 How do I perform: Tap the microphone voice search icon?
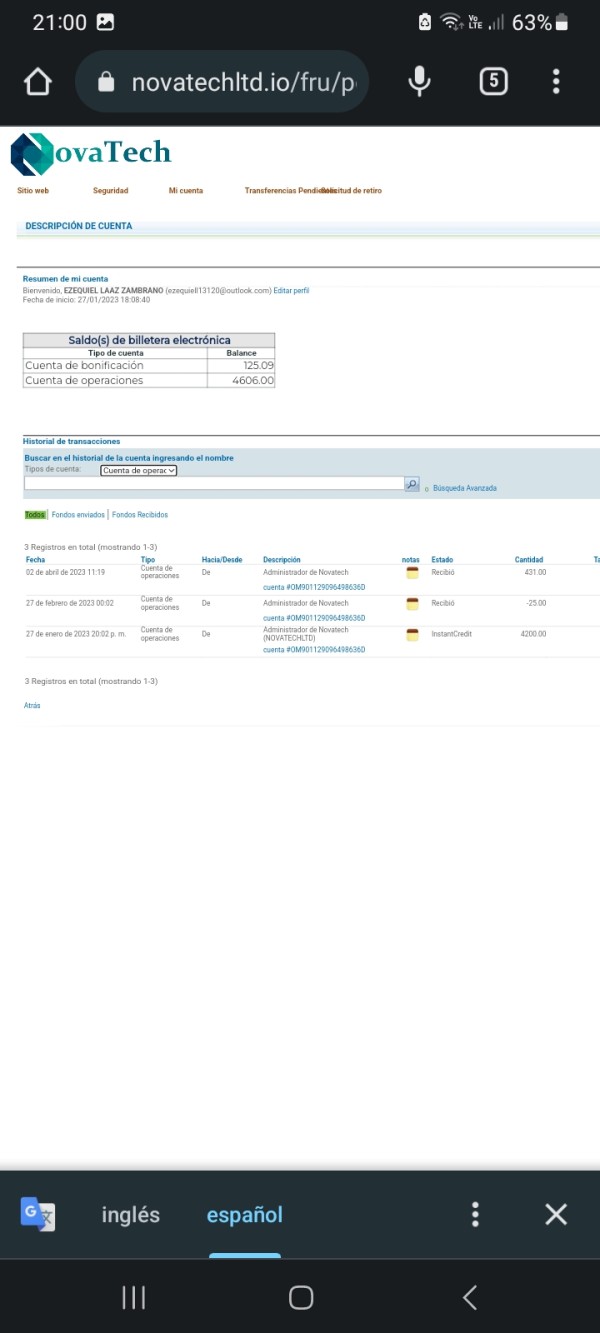click(x=420, y=82)
